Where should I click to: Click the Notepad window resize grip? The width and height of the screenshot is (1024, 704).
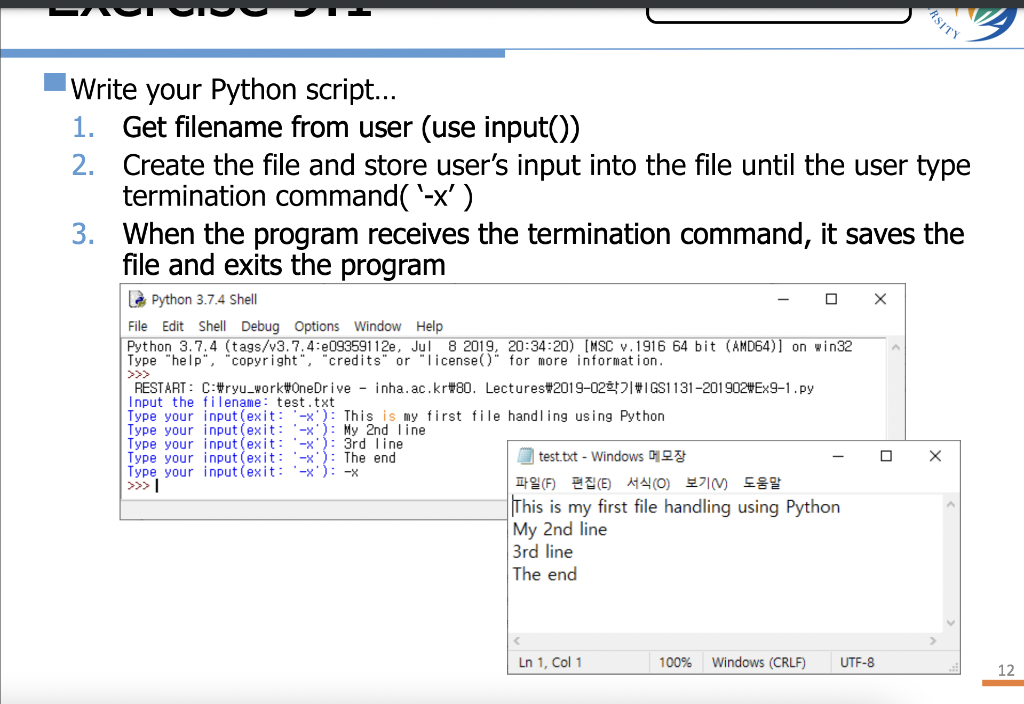[954, 667]
